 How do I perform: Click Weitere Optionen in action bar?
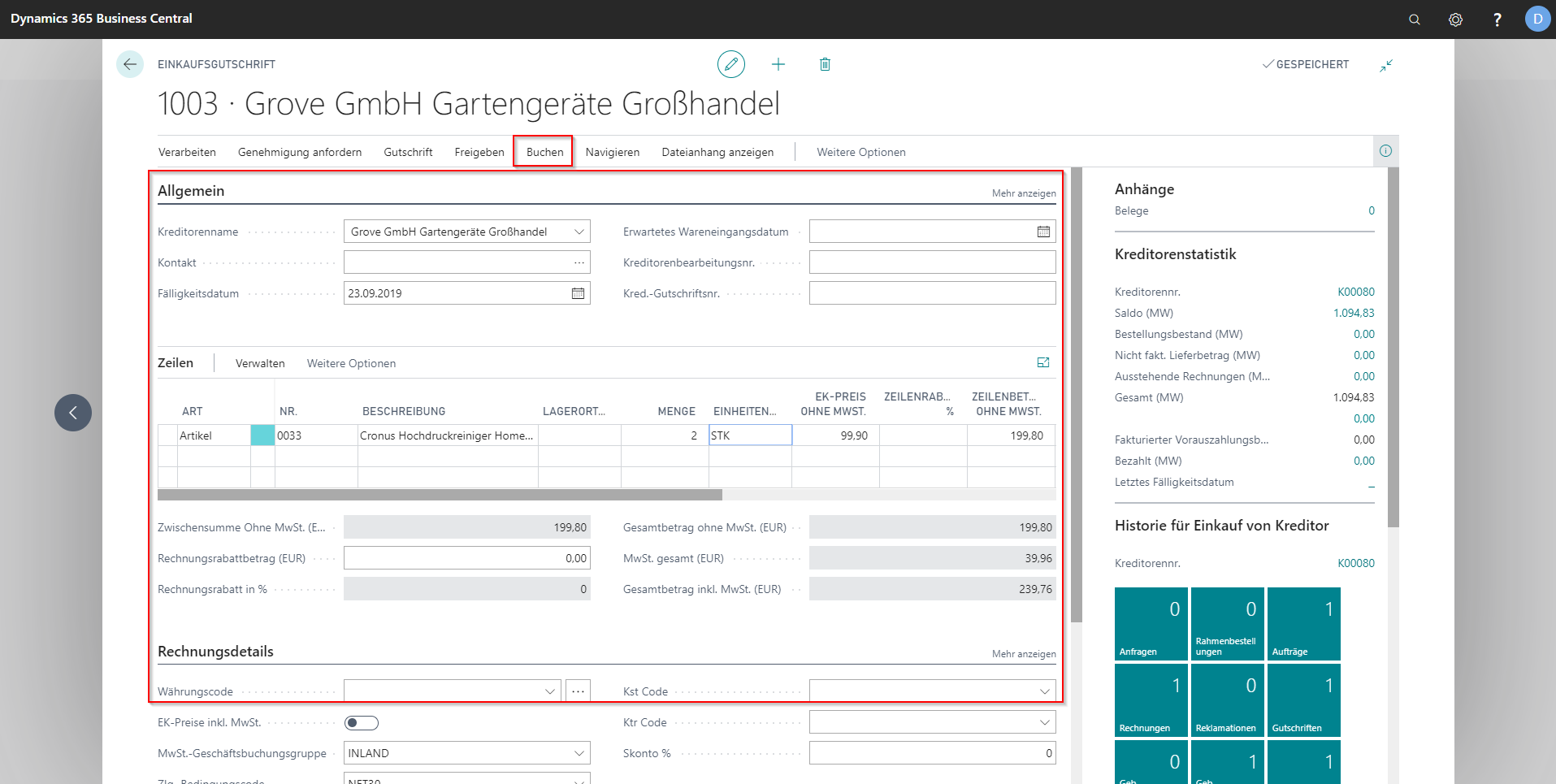861,152
